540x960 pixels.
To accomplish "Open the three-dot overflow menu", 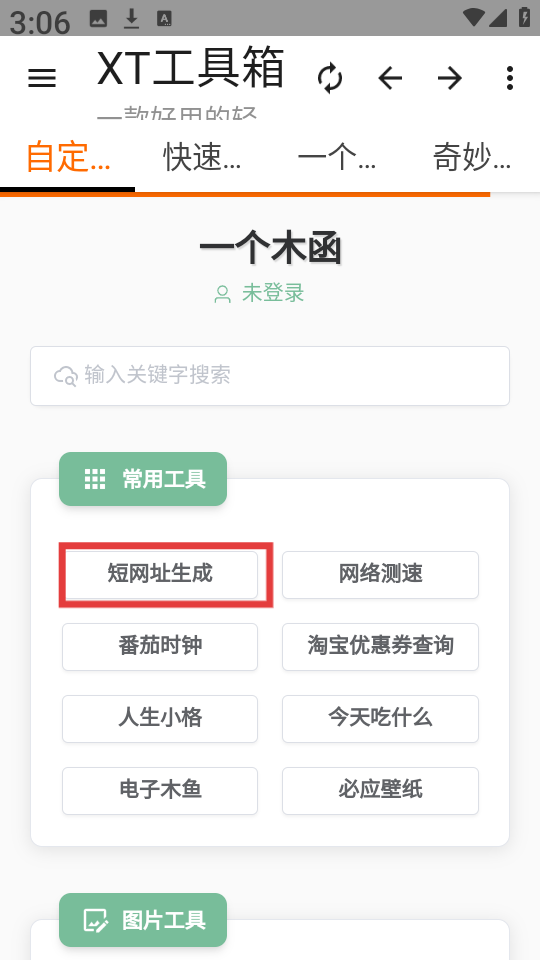I will coord(509,78).
